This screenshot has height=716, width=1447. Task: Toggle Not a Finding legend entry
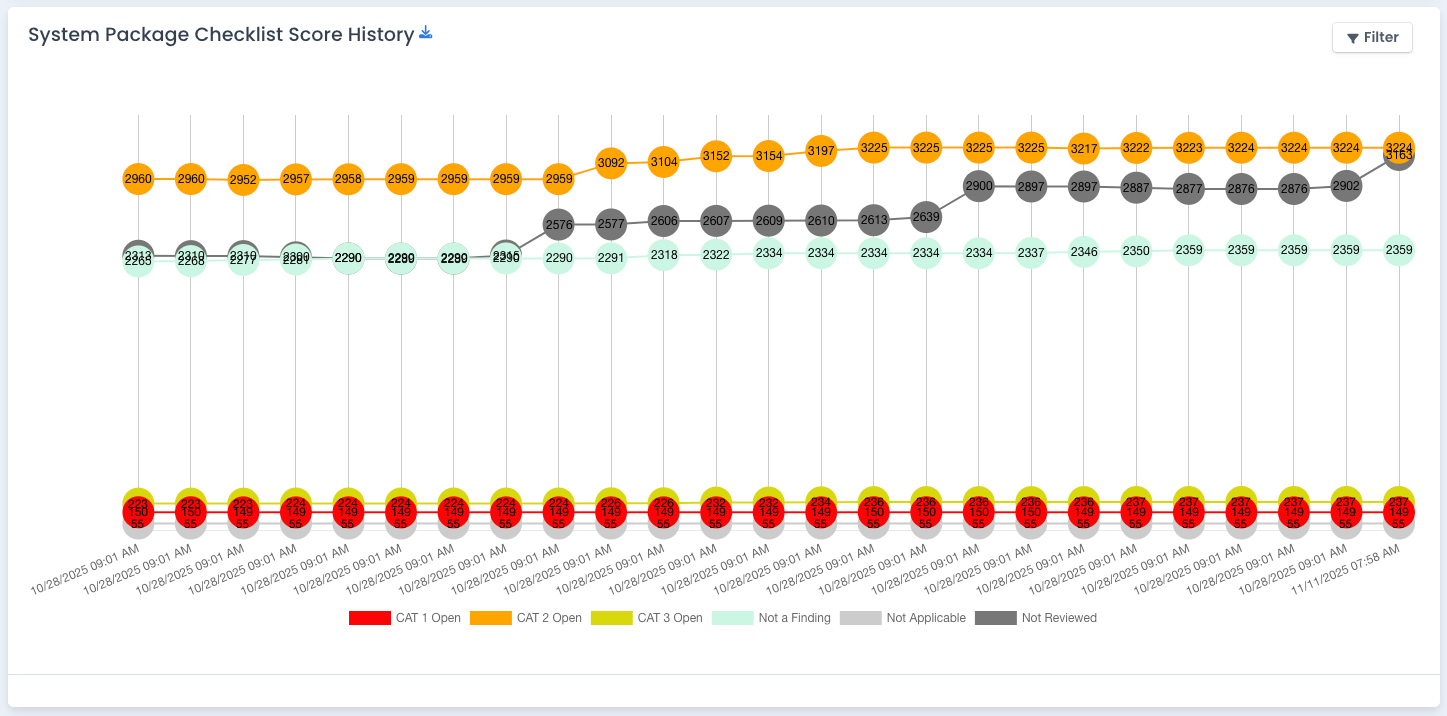tap(771, 618)
